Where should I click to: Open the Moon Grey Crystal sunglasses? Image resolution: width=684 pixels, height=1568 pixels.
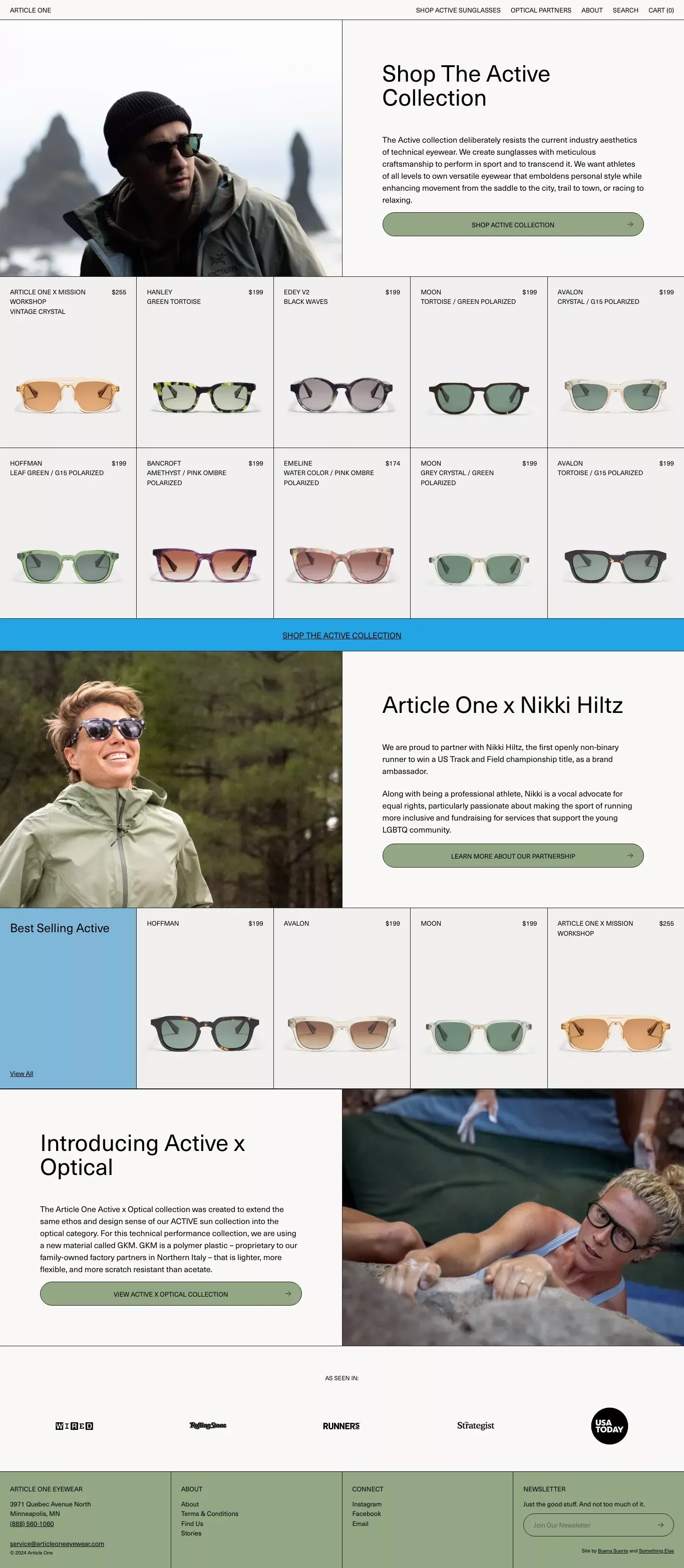pyautogui.click(x=479, y=533)
